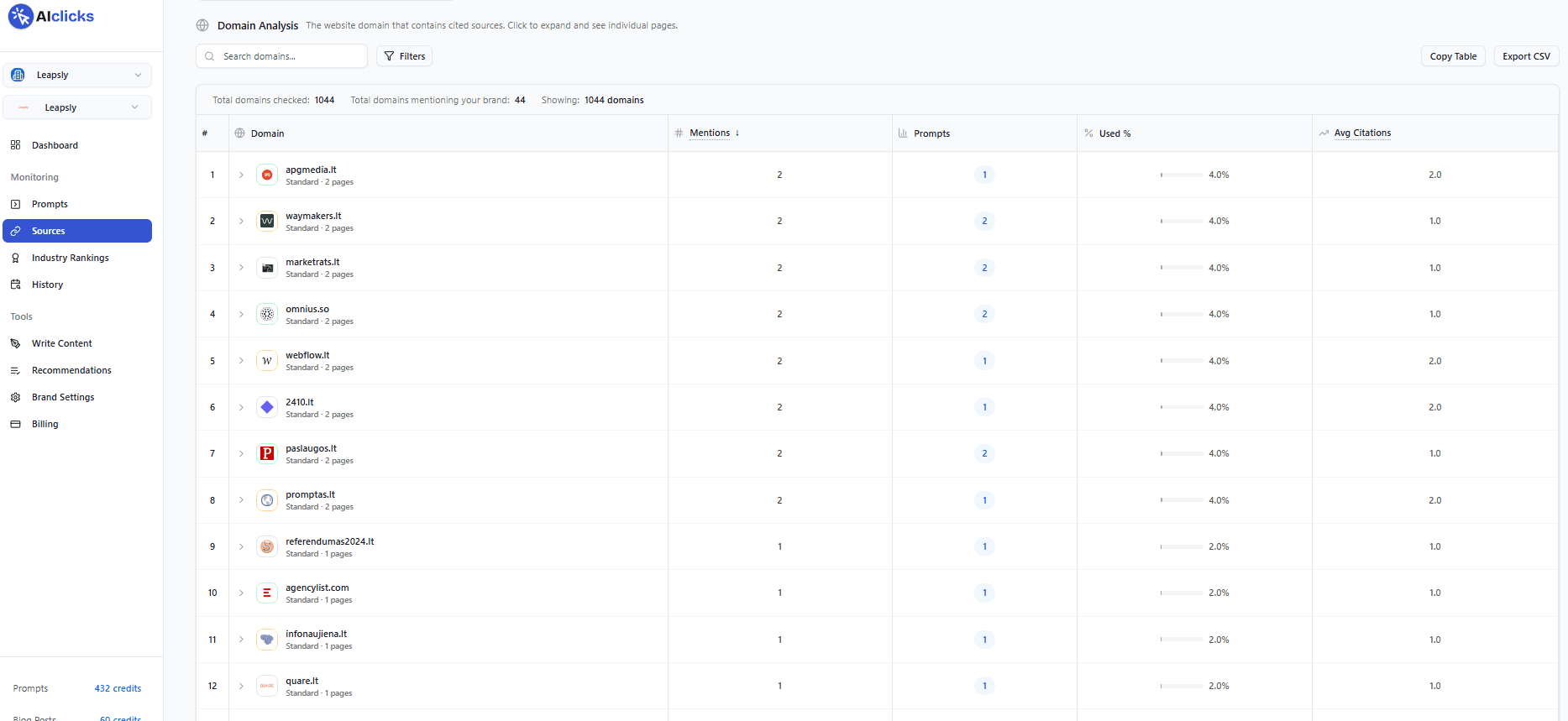
Task: Click the infonaujiena.lt favicon
Action: coord(267,640)
